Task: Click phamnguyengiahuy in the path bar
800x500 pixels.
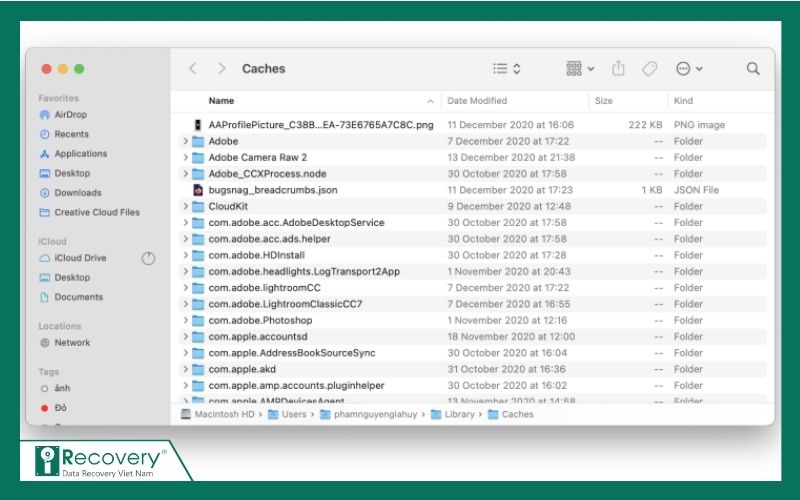Action: [x=368, y=414]
